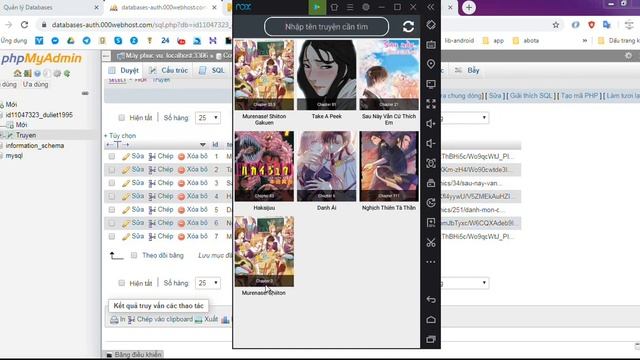Collapse phpMyAdmin navigation panel button
This screenshot has height=360, width=640.
[x=106, y=56]
